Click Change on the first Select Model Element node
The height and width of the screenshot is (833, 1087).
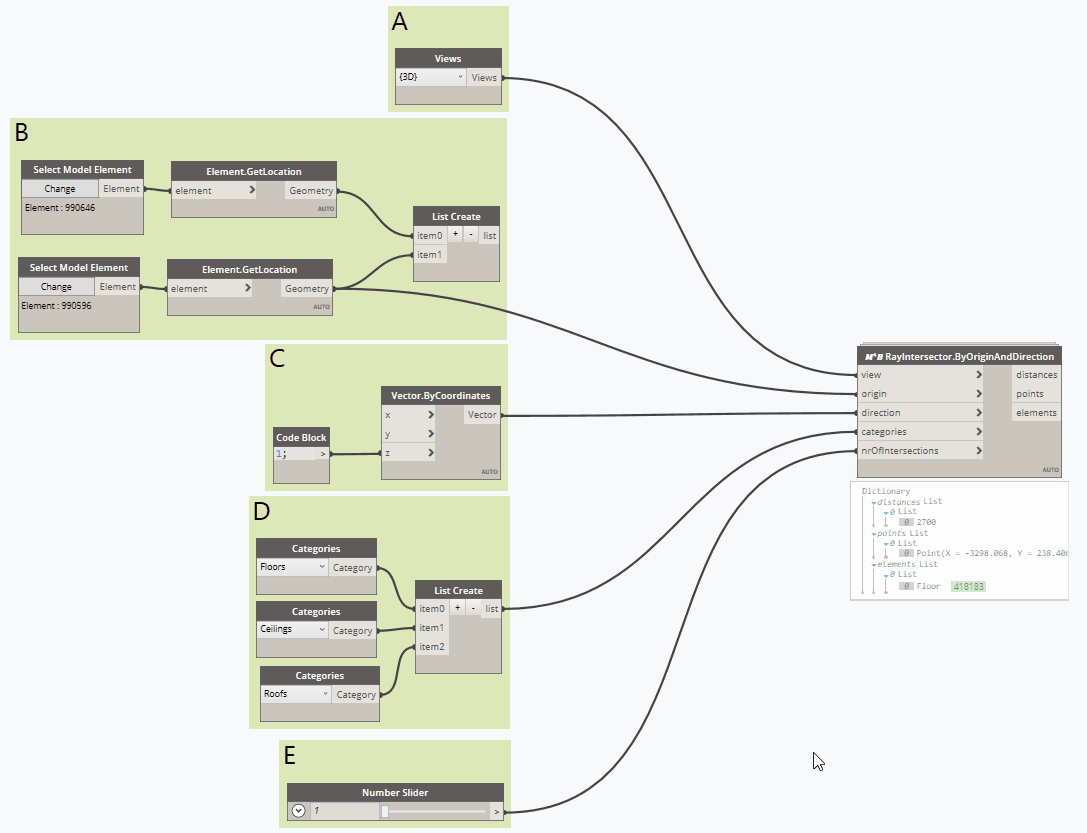pos(59,188)
